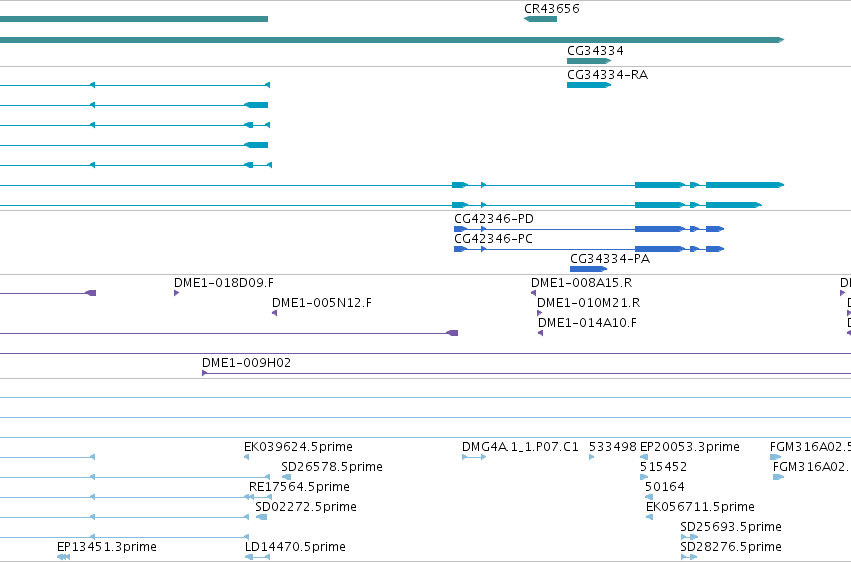Click SD28276.5prime label
The image size is (851, 562).
click(x=731, y=546)
